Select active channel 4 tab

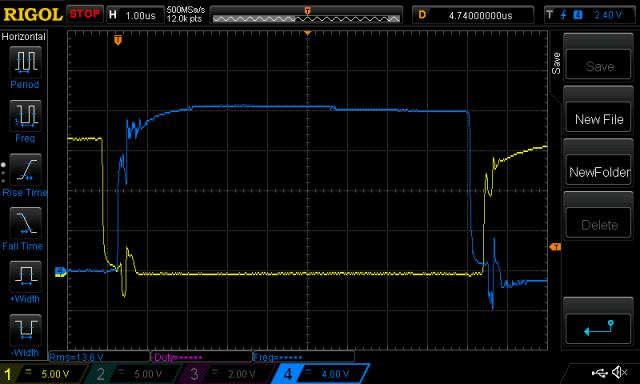pyautogui.click(x=321, y=374)
